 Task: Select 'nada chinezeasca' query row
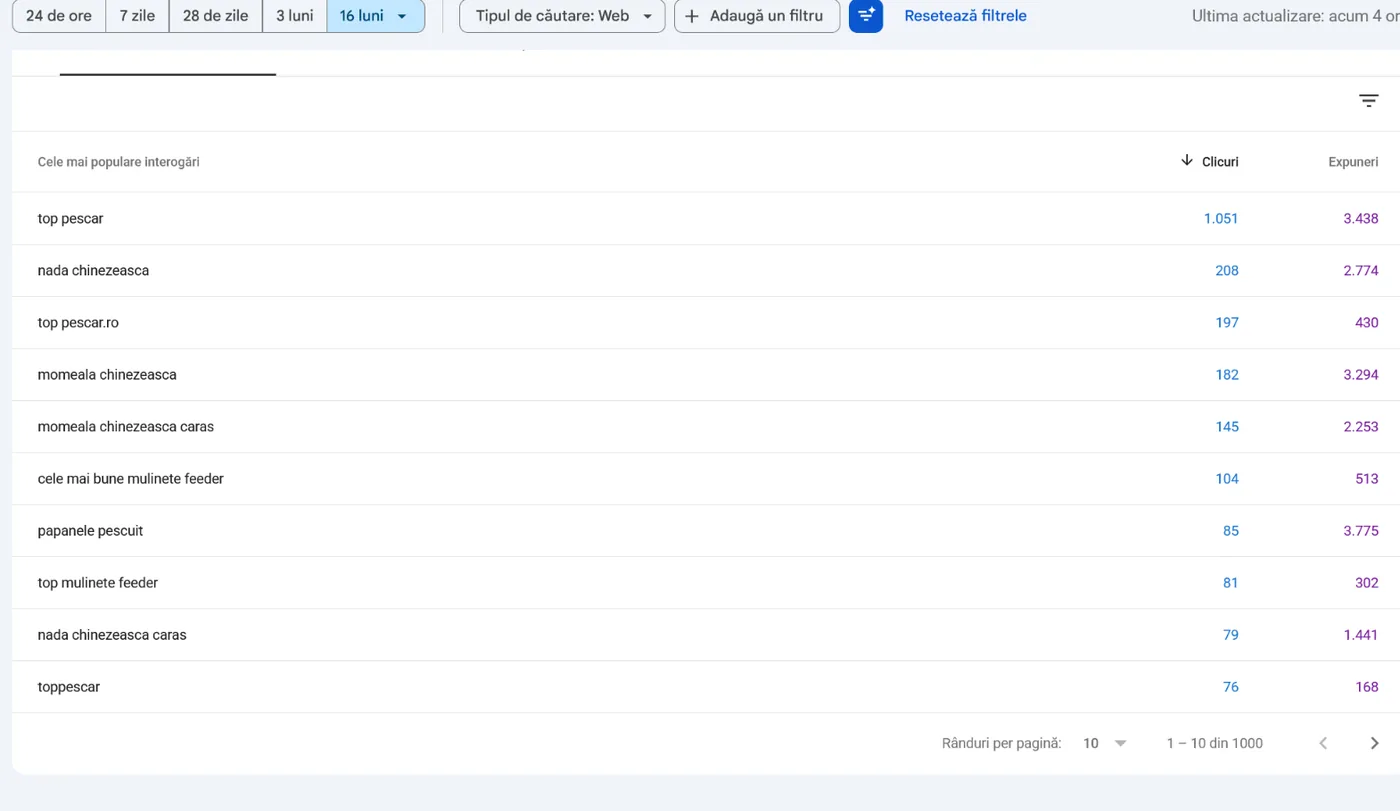[x=706, y=270]
